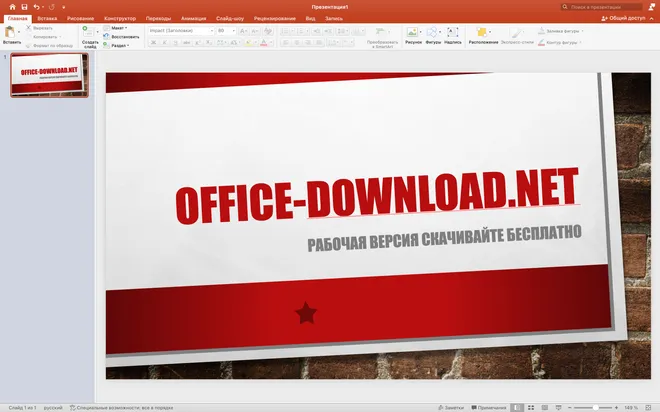This screenshot has width=660, height=412.
Task: Open the Переходы tab
Action: (x=158, y=19)
